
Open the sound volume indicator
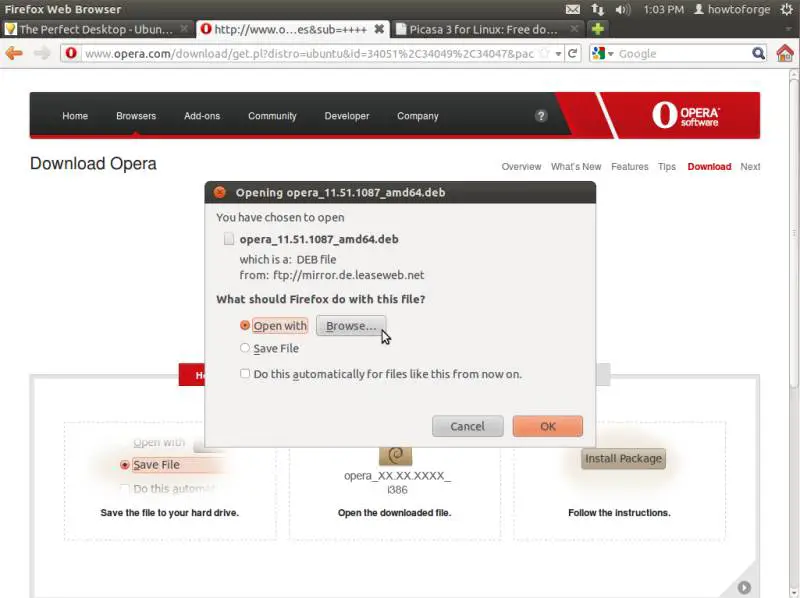point(622,9)
